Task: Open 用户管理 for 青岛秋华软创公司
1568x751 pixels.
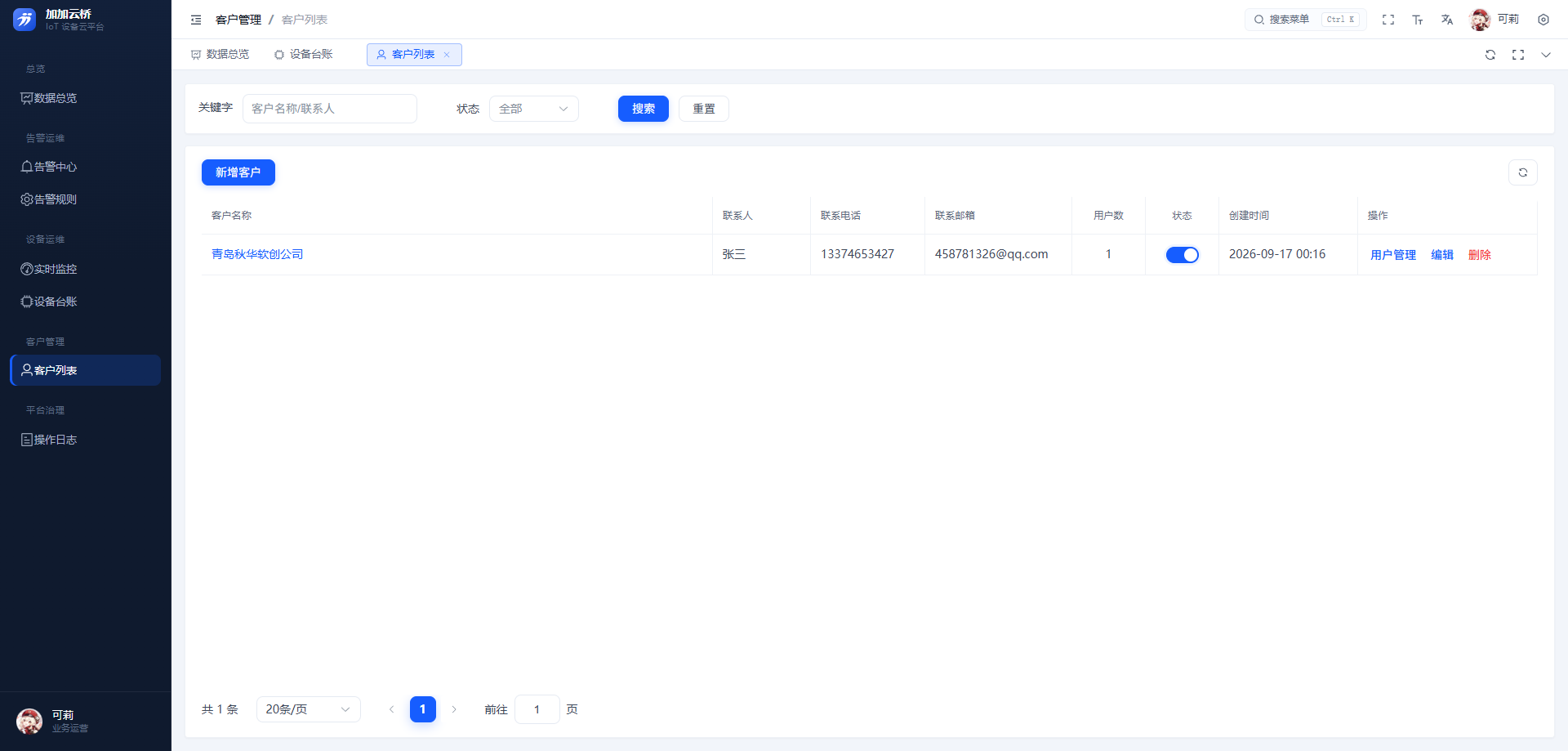Action: [1393, 255]
